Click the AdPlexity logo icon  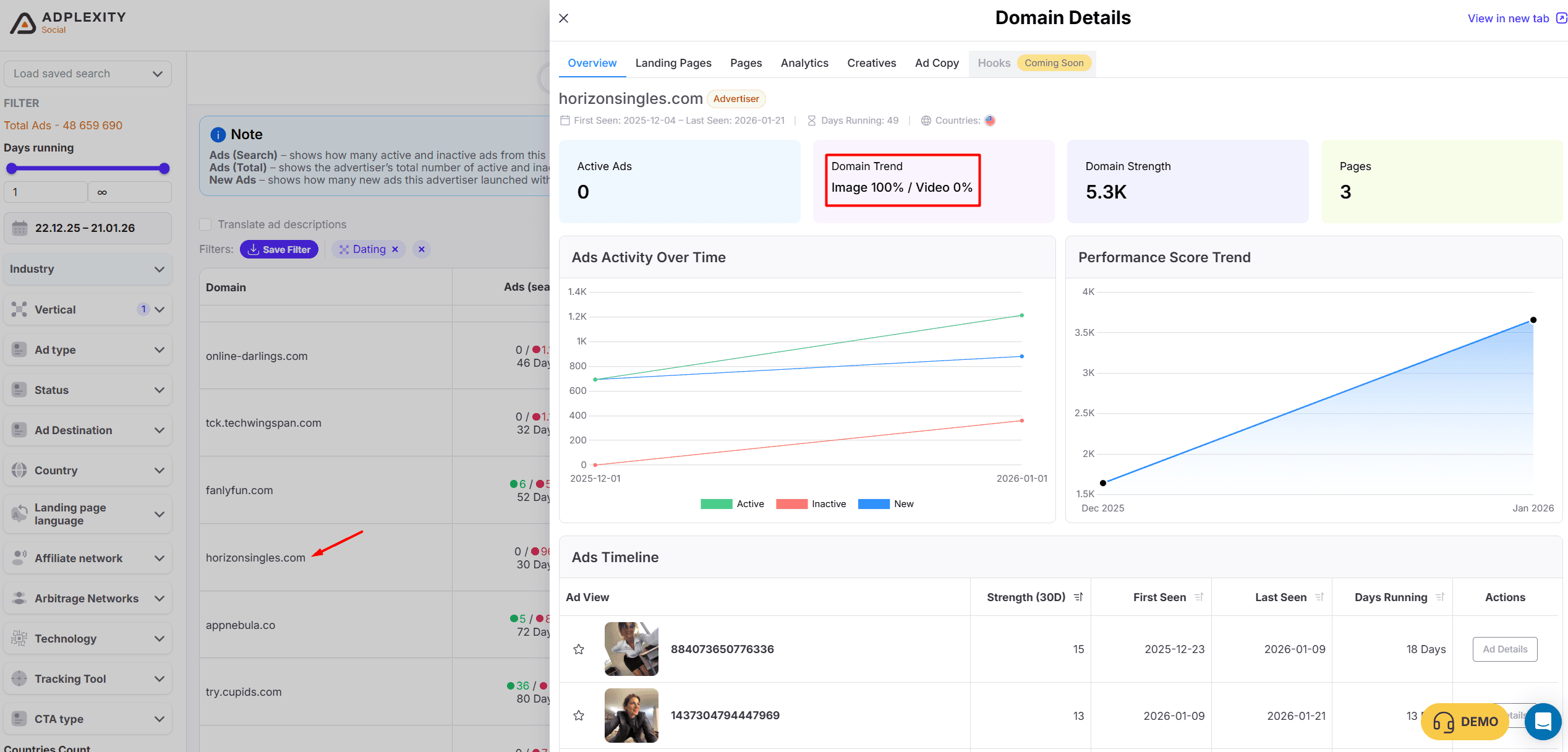[23, 22]
